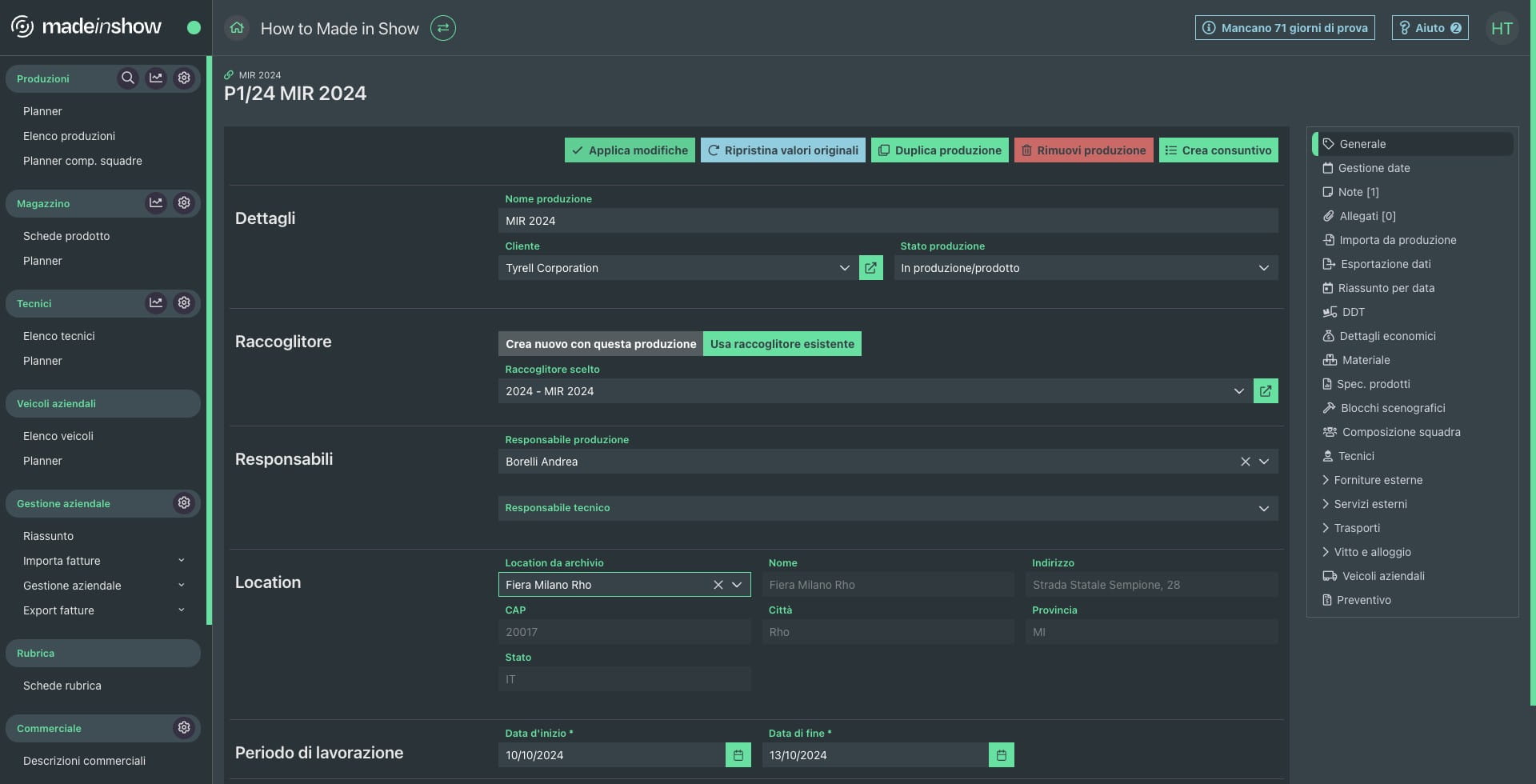Open the calendar picker for Data di fine
The image size is (1536, 784).
pyautogui.click(x=1002, y=754)
